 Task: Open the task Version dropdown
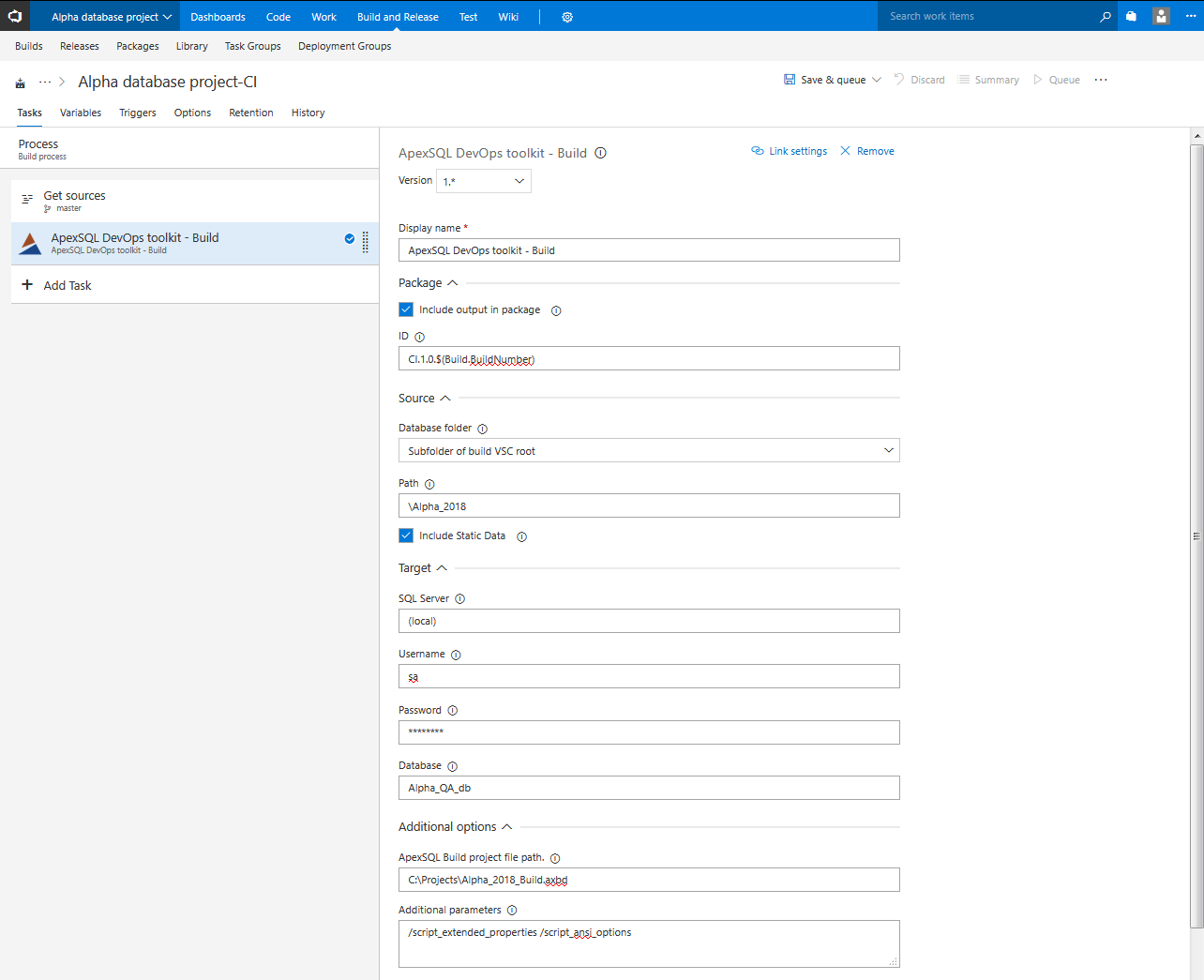click(484, 181)
